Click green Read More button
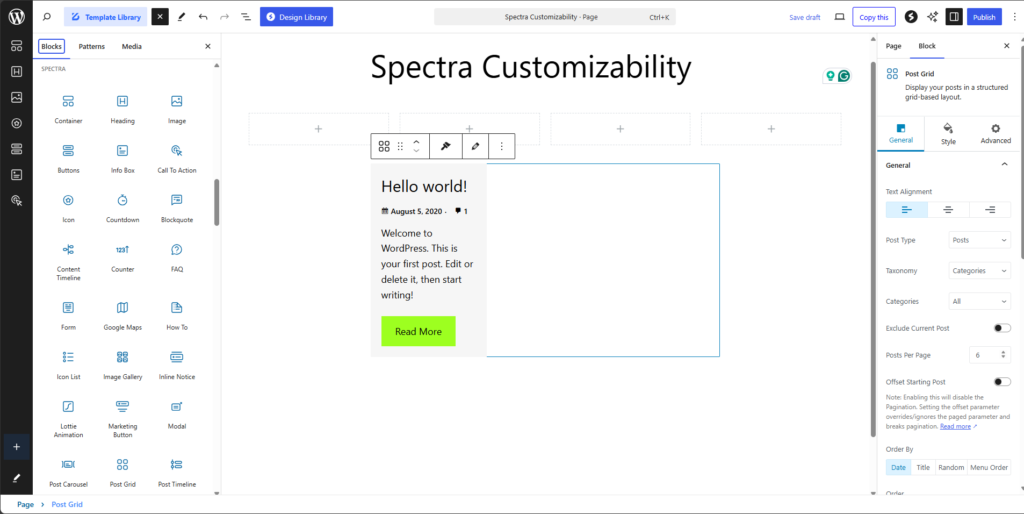 [419, 331]
